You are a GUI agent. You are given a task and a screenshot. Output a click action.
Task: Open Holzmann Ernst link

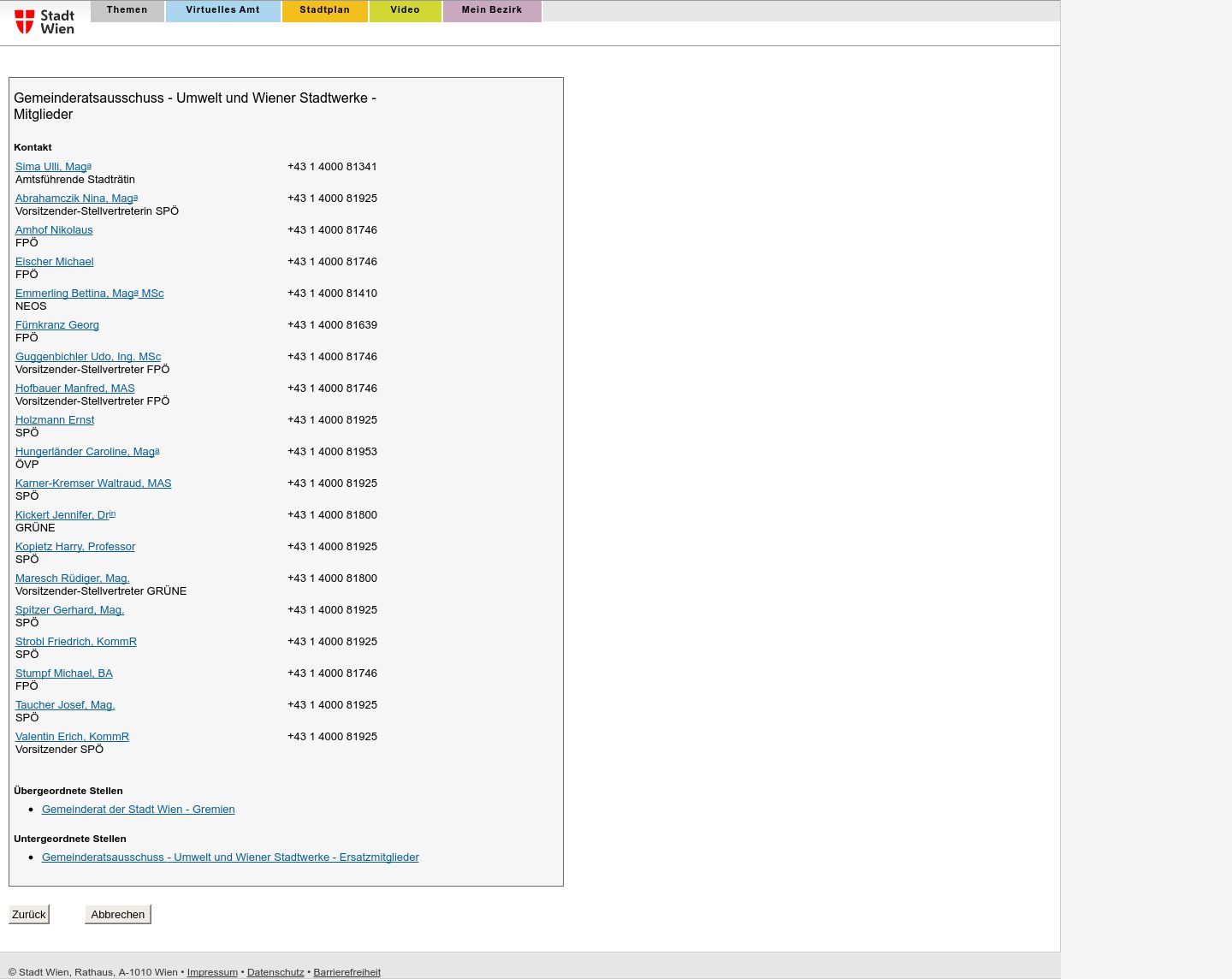click(55, 420)
